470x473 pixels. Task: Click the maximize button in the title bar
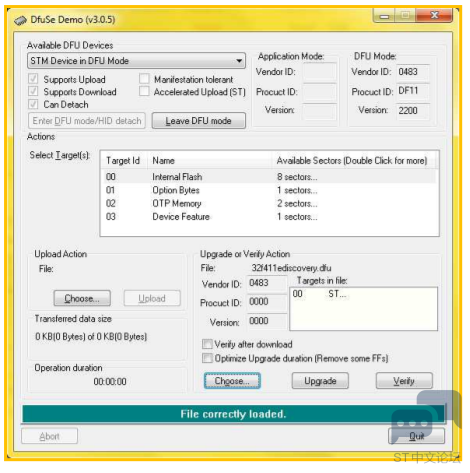click(405, 15)
